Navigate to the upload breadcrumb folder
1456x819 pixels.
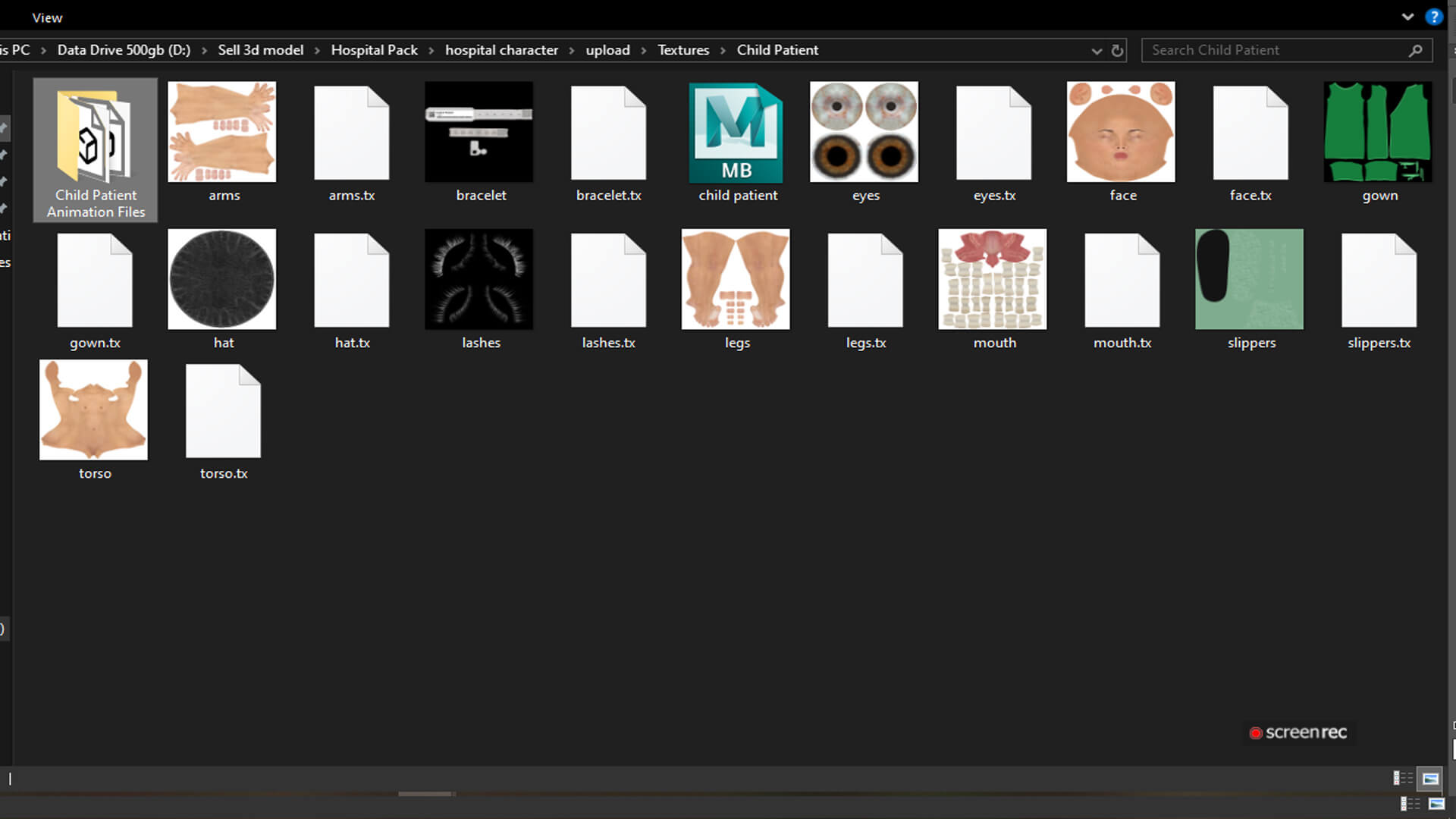tap(607, 50)
